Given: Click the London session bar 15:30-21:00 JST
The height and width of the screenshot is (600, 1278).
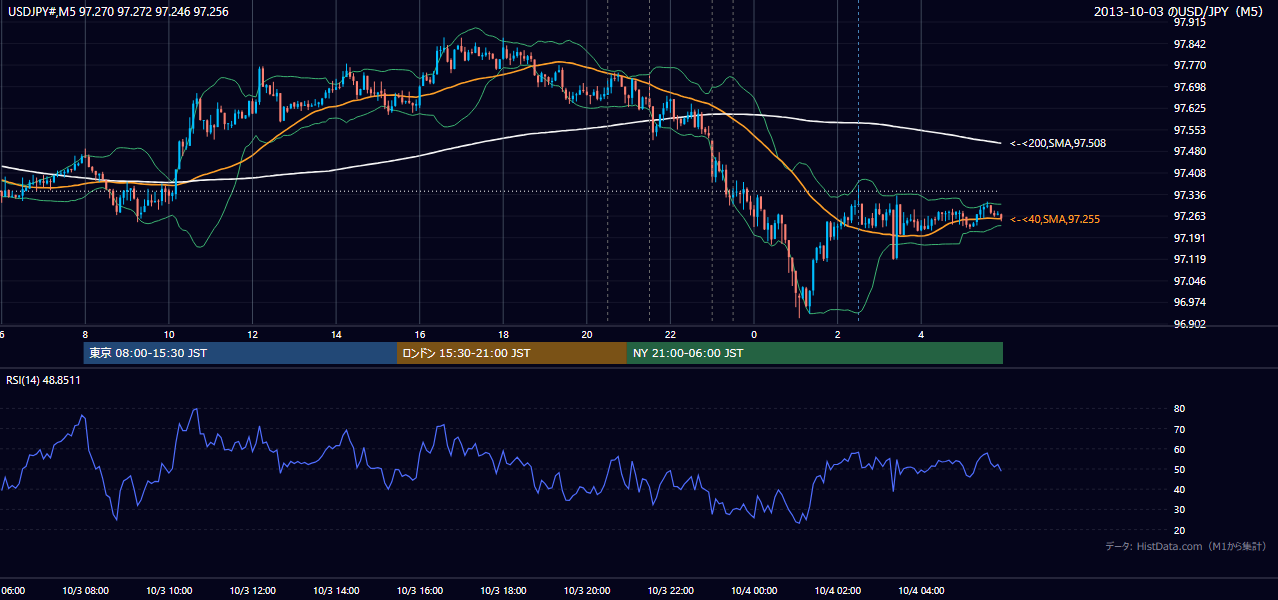Looking at the screenshot, I should point(512,353).
